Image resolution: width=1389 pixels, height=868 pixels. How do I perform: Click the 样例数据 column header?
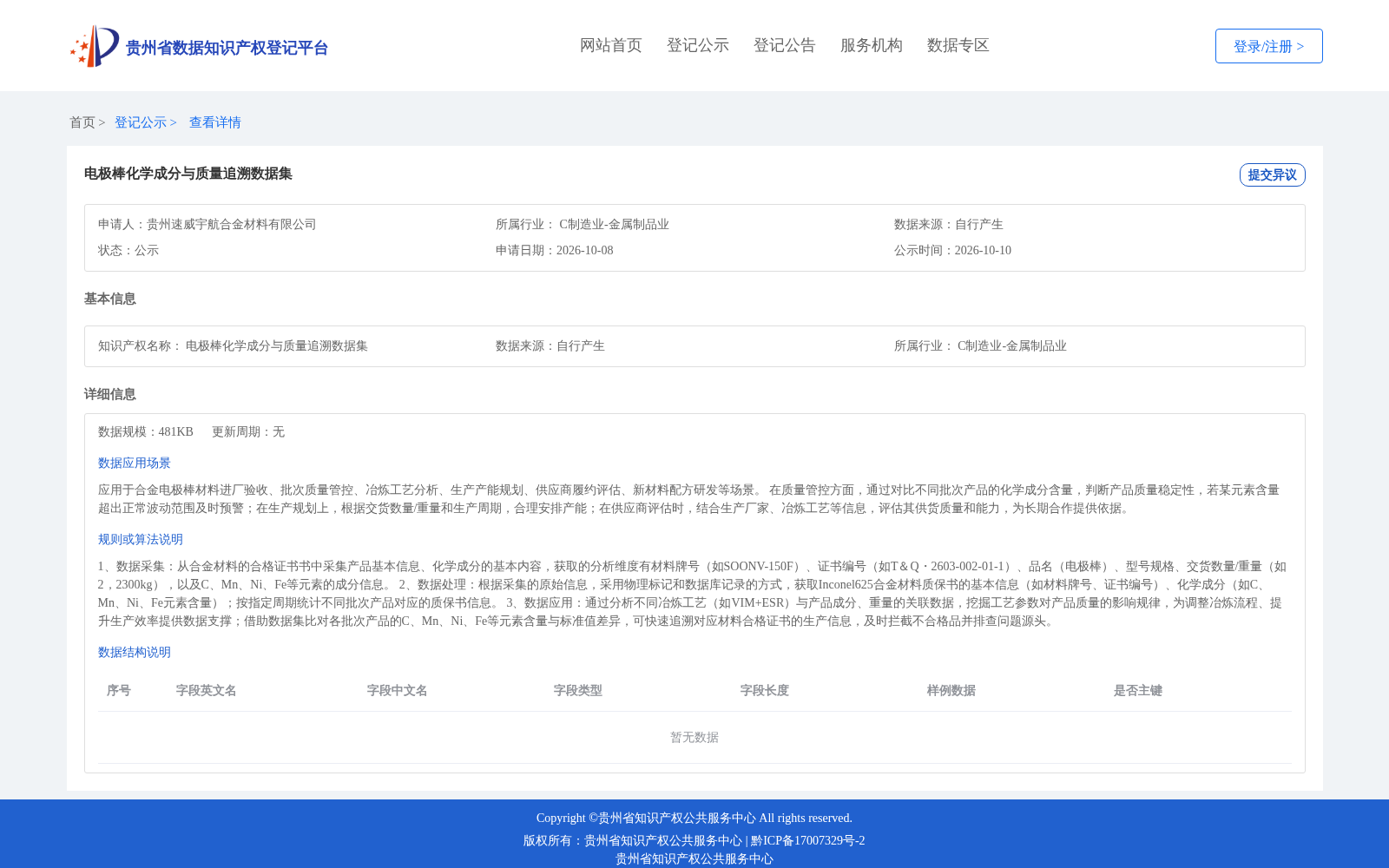951,690
